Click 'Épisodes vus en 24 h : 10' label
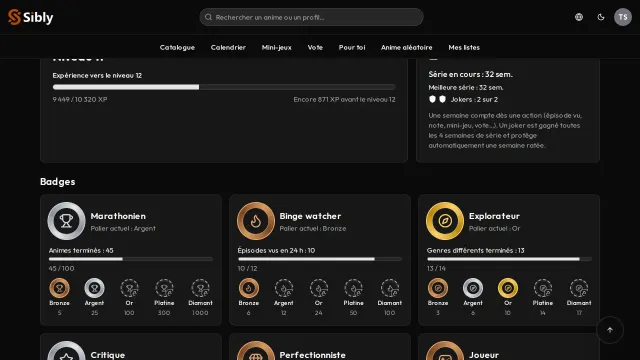 (276, 250)
